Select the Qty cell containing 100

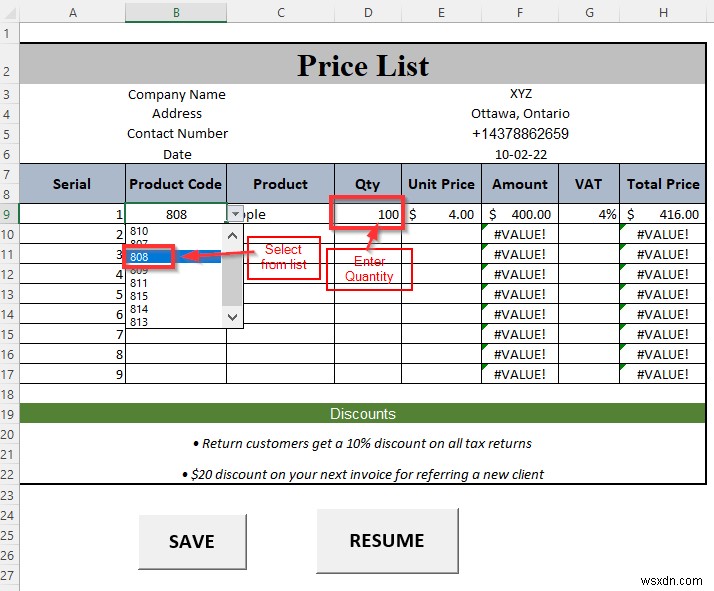[x=368, y=214]
